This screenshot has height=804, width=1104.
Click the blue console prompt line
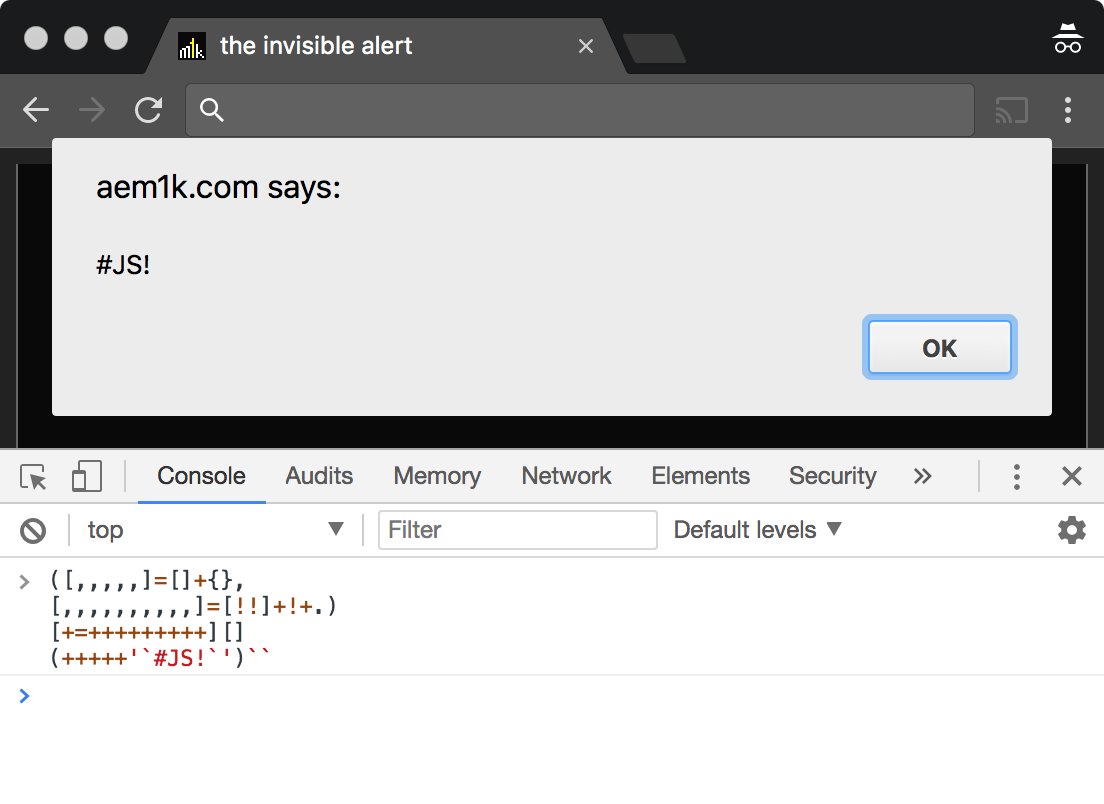552,696
